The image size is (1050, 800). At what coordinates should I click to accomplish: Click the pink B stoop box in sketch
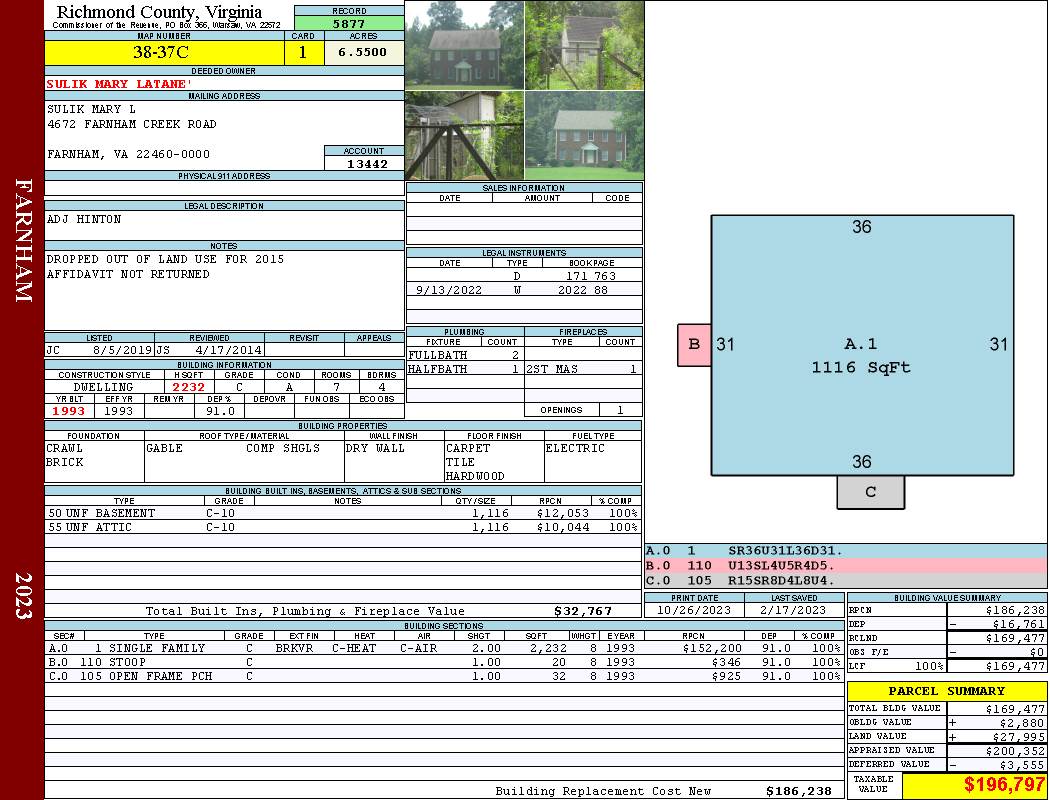tap(694, 344)
